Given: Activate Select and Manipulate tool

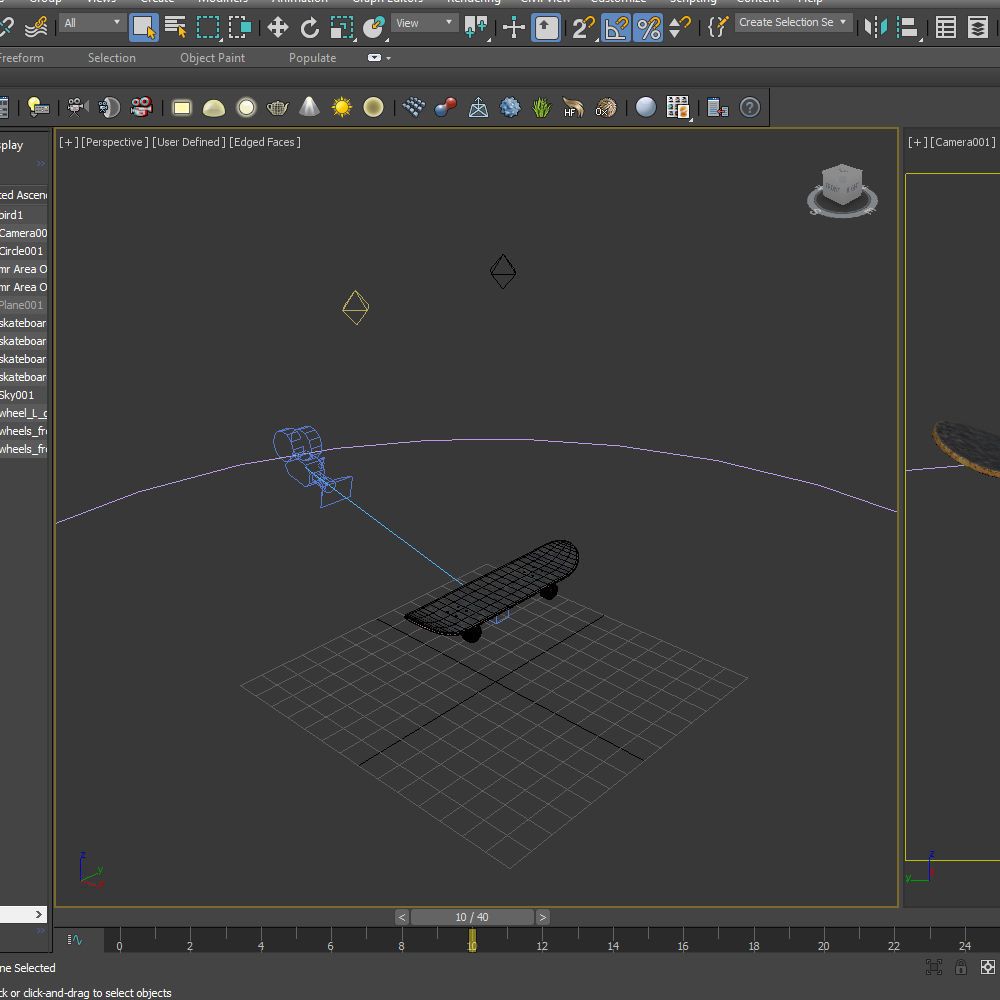Looking at the screenshot, I should point(513,27).
